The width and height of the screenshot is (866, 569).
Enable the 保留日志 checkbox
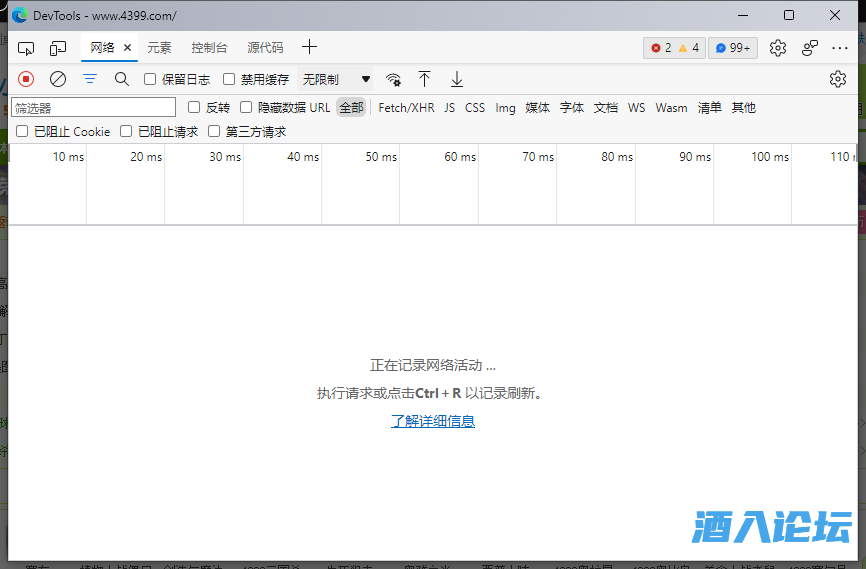pyautogui.click(x=151, y=79)
